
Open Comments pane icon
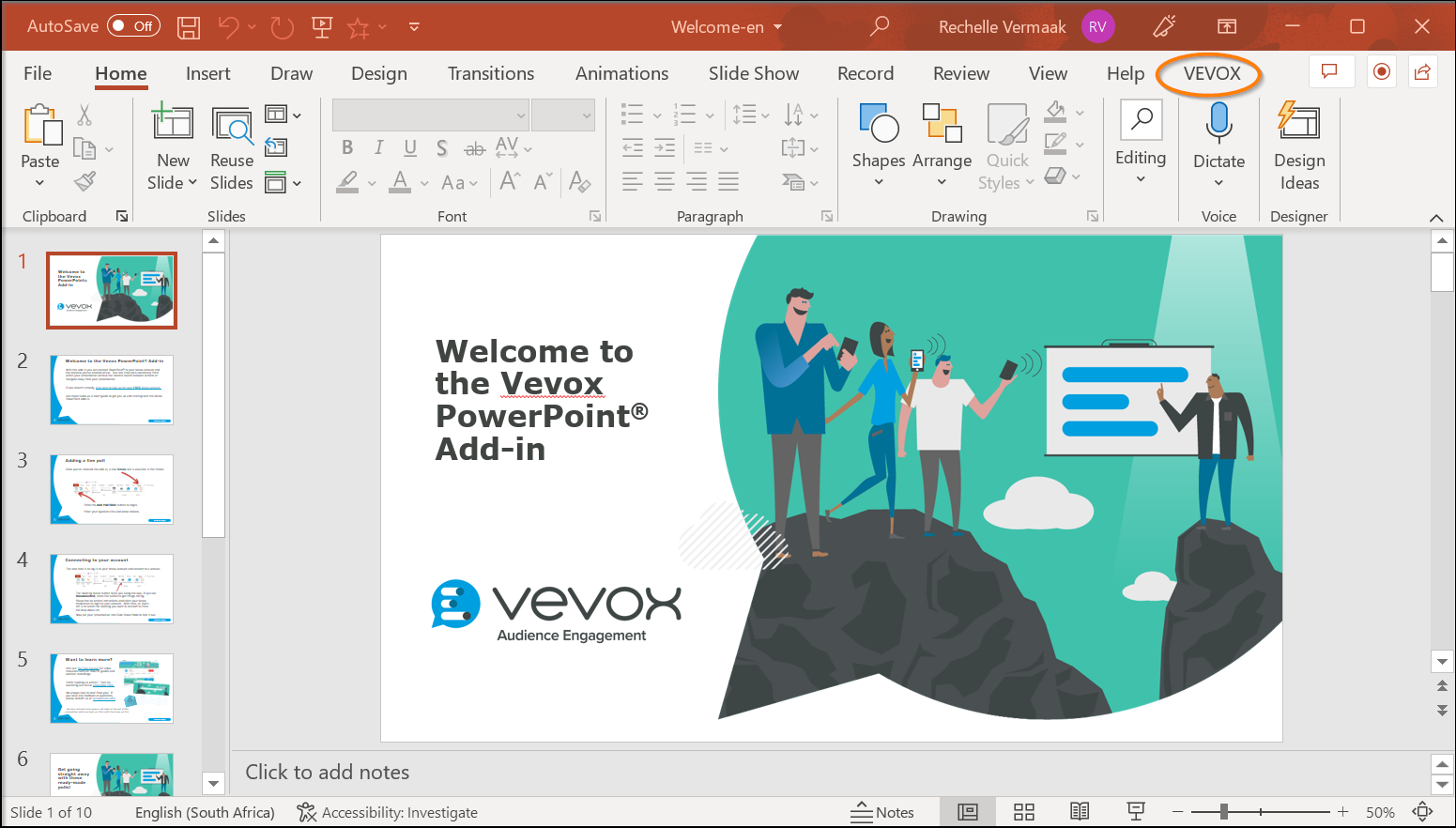(1330, 72)
